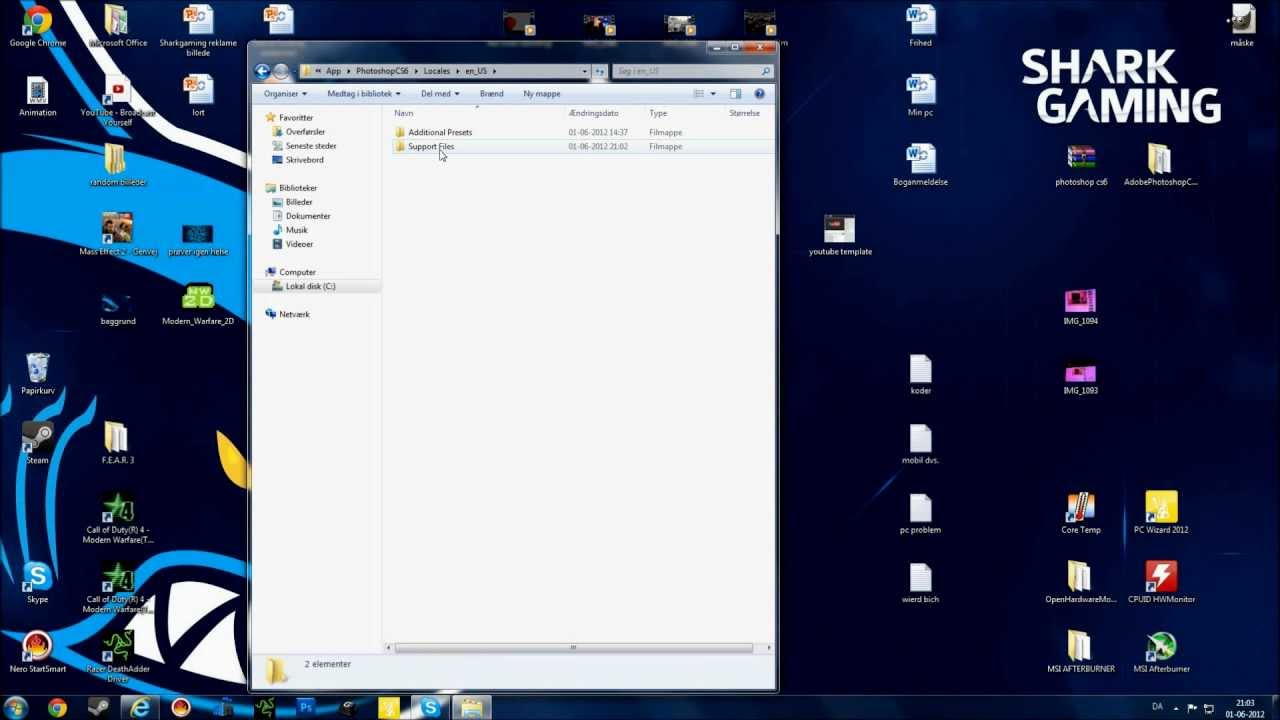Show hidden tray icons arrow

pos(1175,707)
